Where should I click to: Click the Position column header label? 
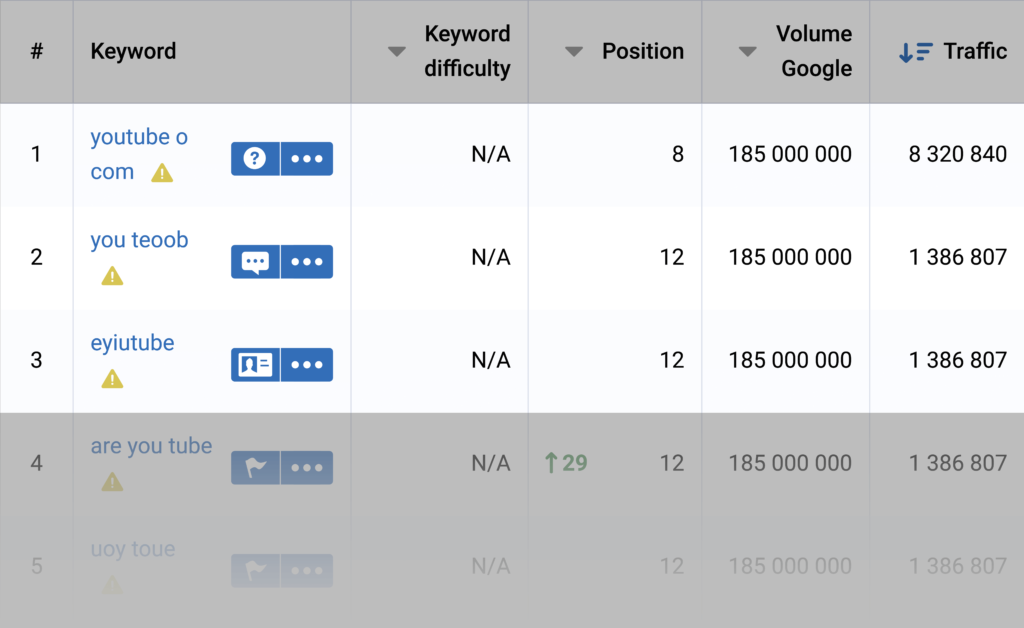point(643,51)
